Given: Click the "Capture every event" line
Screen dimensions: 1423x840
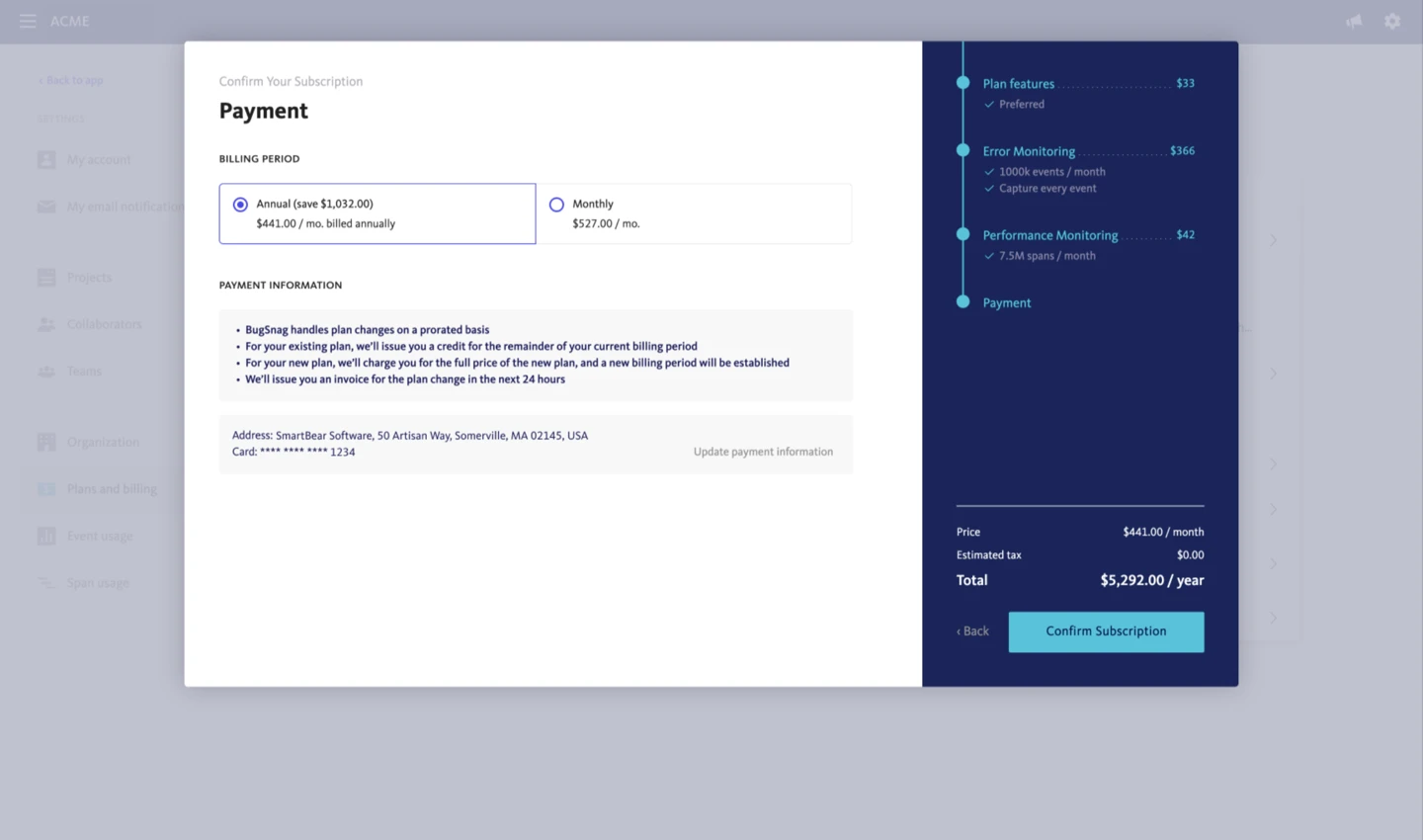Looking at the screenshot, I should (1047, 189).
